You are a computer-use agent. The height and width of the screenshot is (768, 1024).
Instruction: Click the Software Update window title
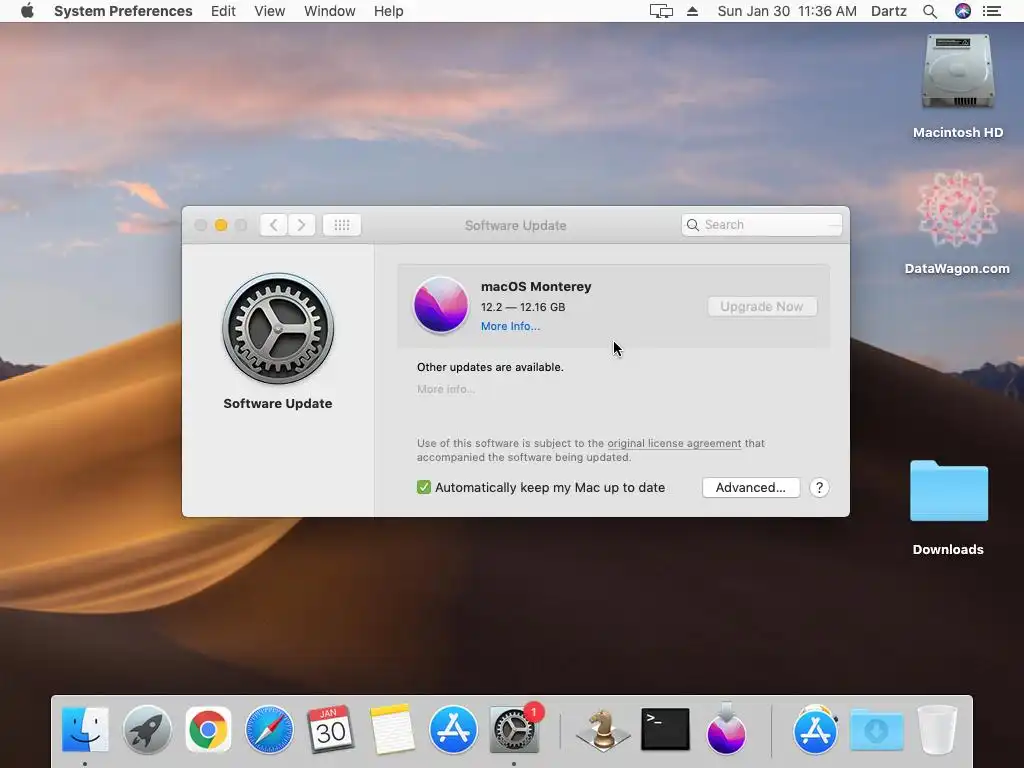515,225
